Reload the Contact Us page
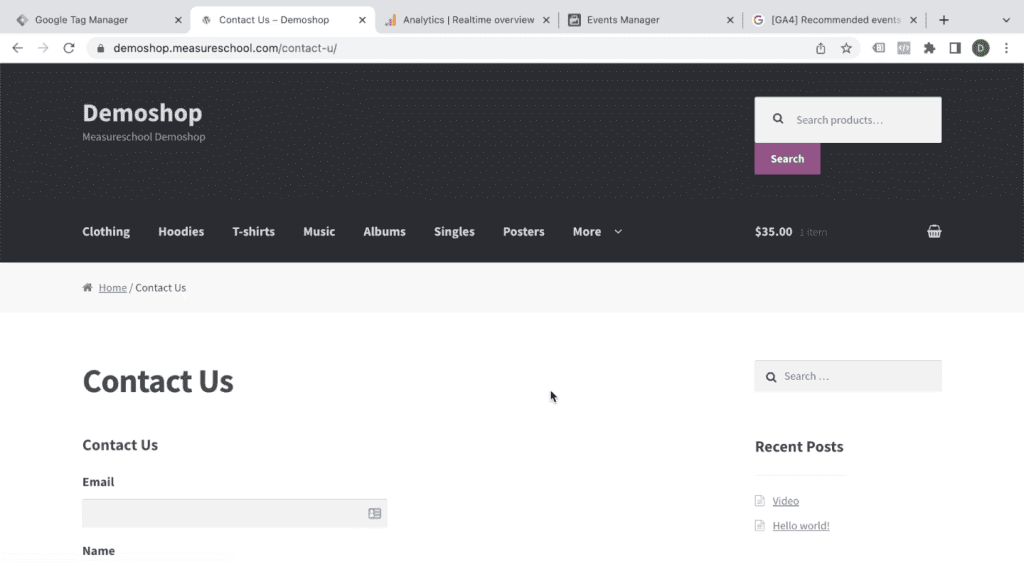1024x562 pixels. [69, 48]
